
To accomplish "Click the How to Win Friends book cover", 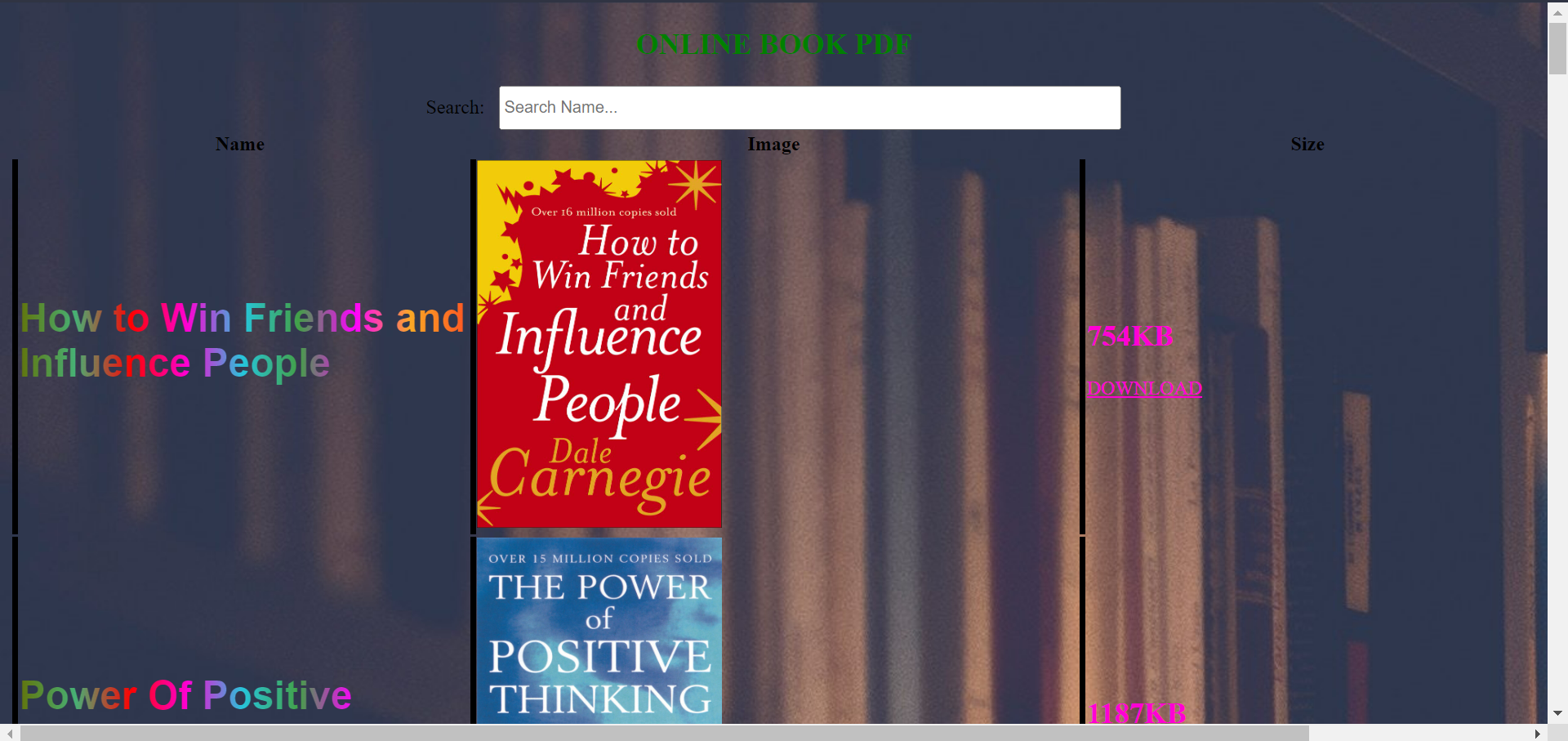I will click(599, 344).
